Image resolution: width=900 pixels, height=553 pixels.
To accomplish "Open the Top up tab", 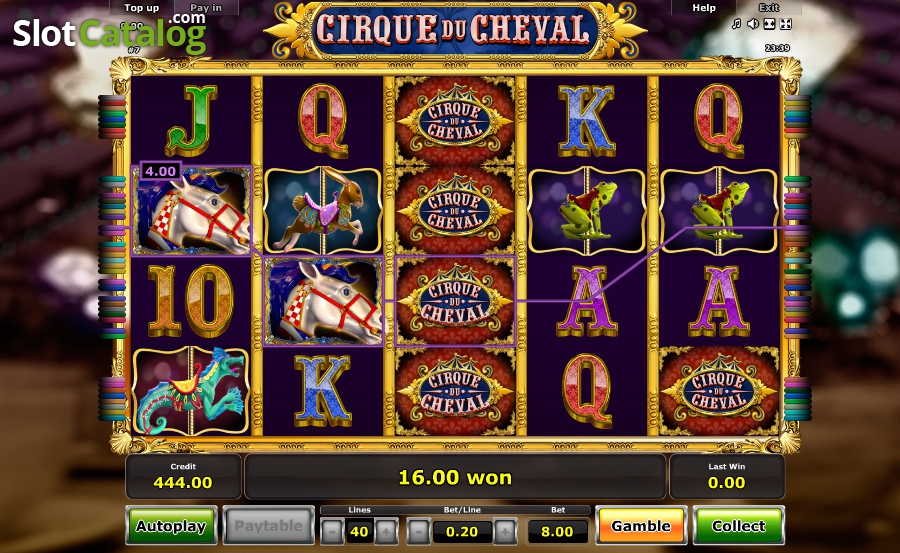I will [142, 7].
